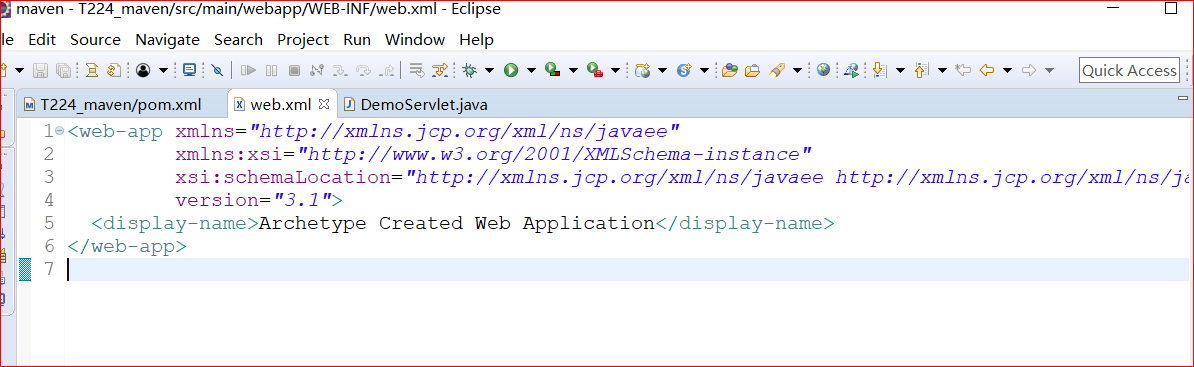Click the Terminate stop icon

(x=294, y=71)
